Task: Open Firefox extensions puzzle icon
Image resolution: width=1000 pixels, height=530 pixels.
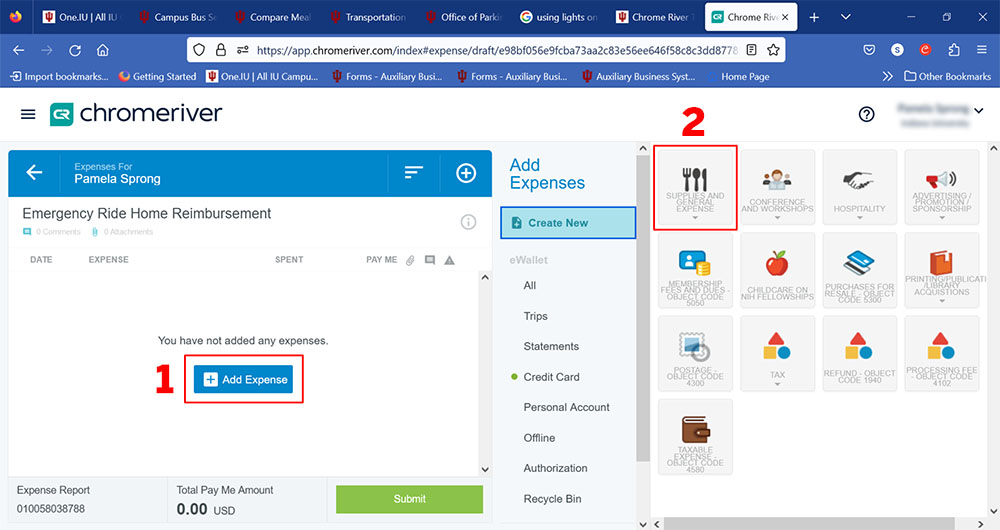Action: pyautogui.click(x=953, y=50)
